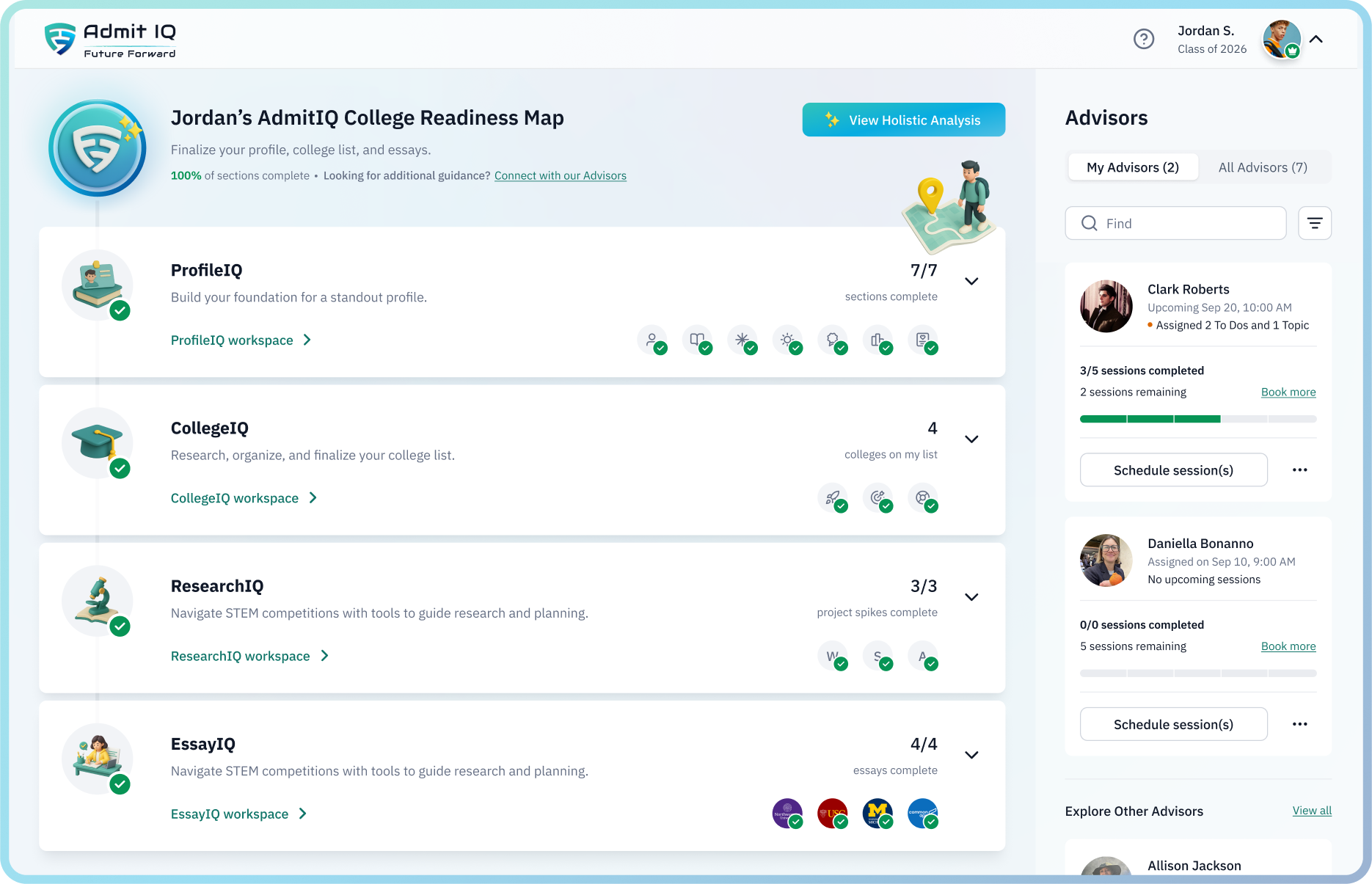The image size is (1372, 884).
Task: Open the bar chart icon in ProfileIQ
Action: pyautogui.click(x=877, y=340)
